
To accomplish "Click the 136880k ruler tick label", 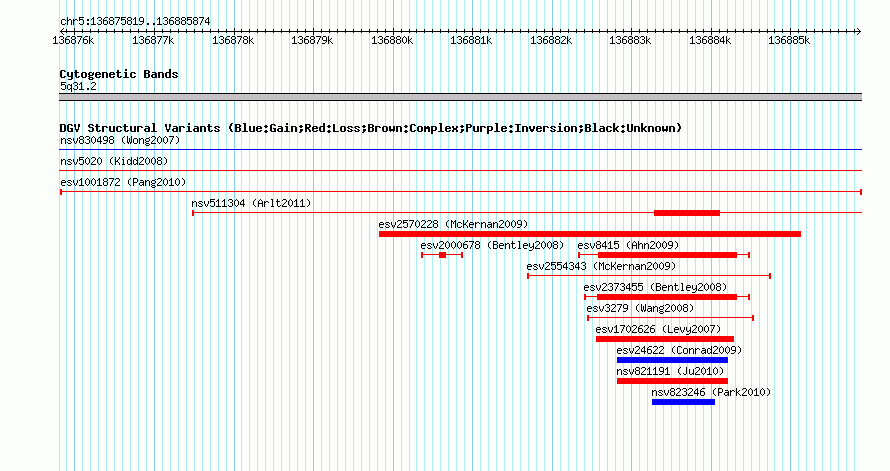I will click(x=392, y=40).
